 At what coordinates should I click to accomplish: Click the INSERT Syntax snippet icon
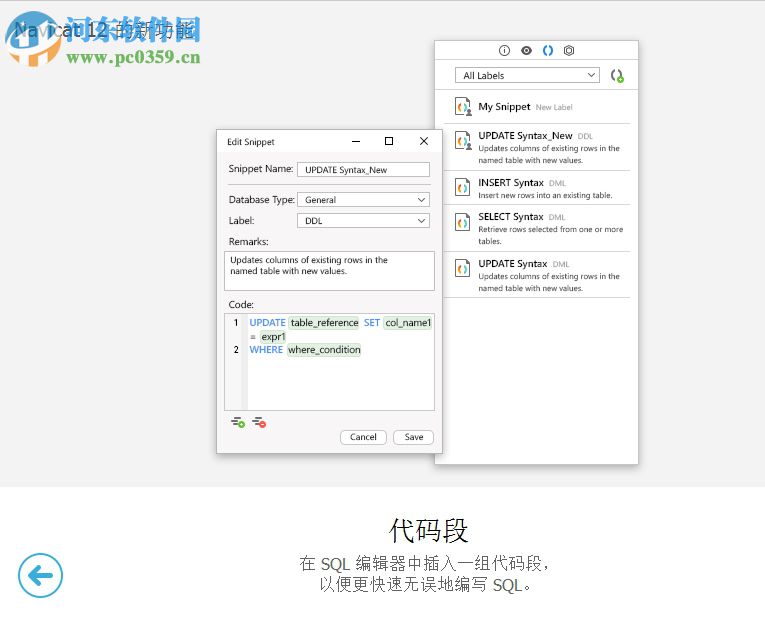tap(463, 187)
